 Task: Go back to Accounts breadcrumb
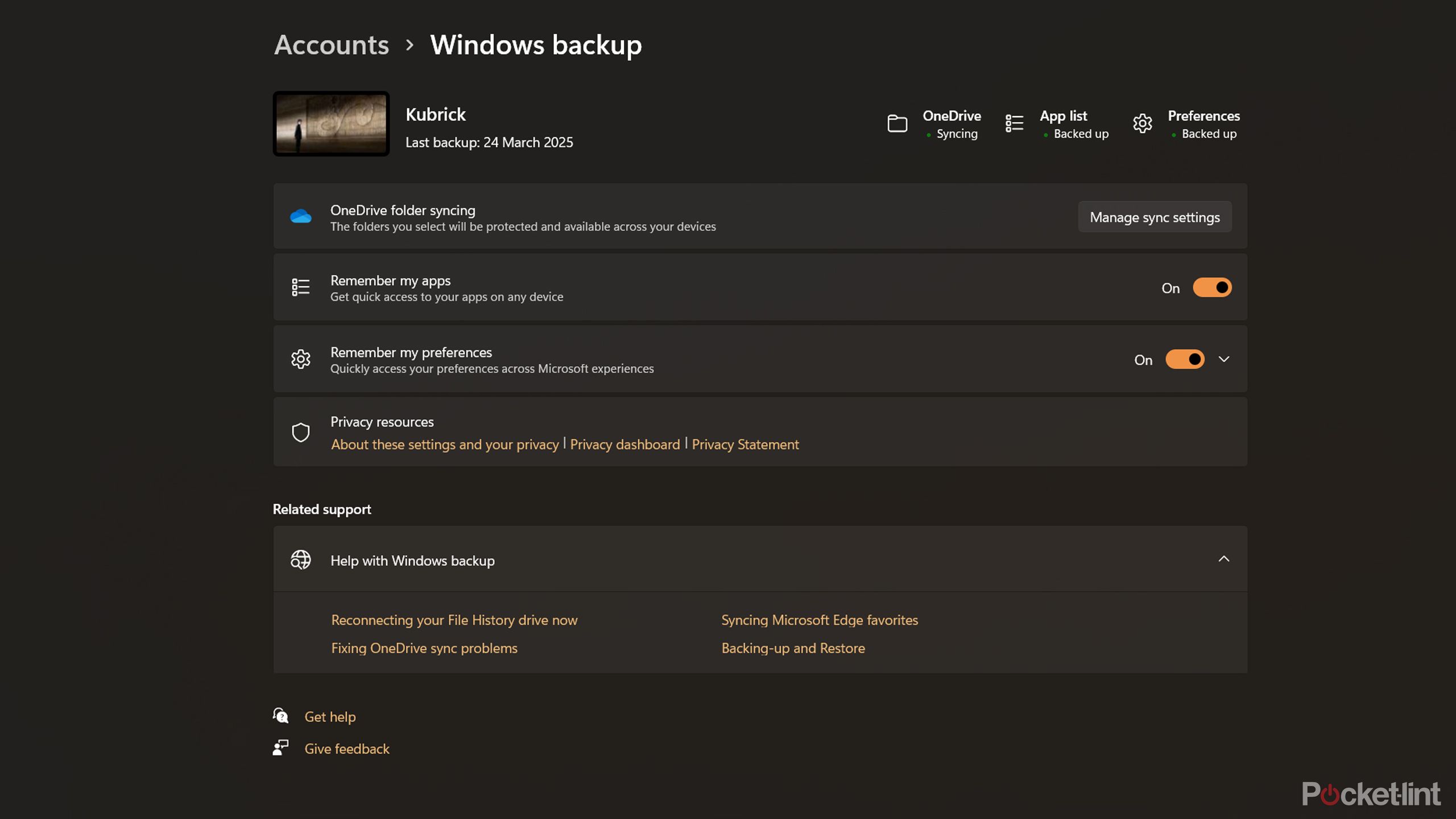331,45
